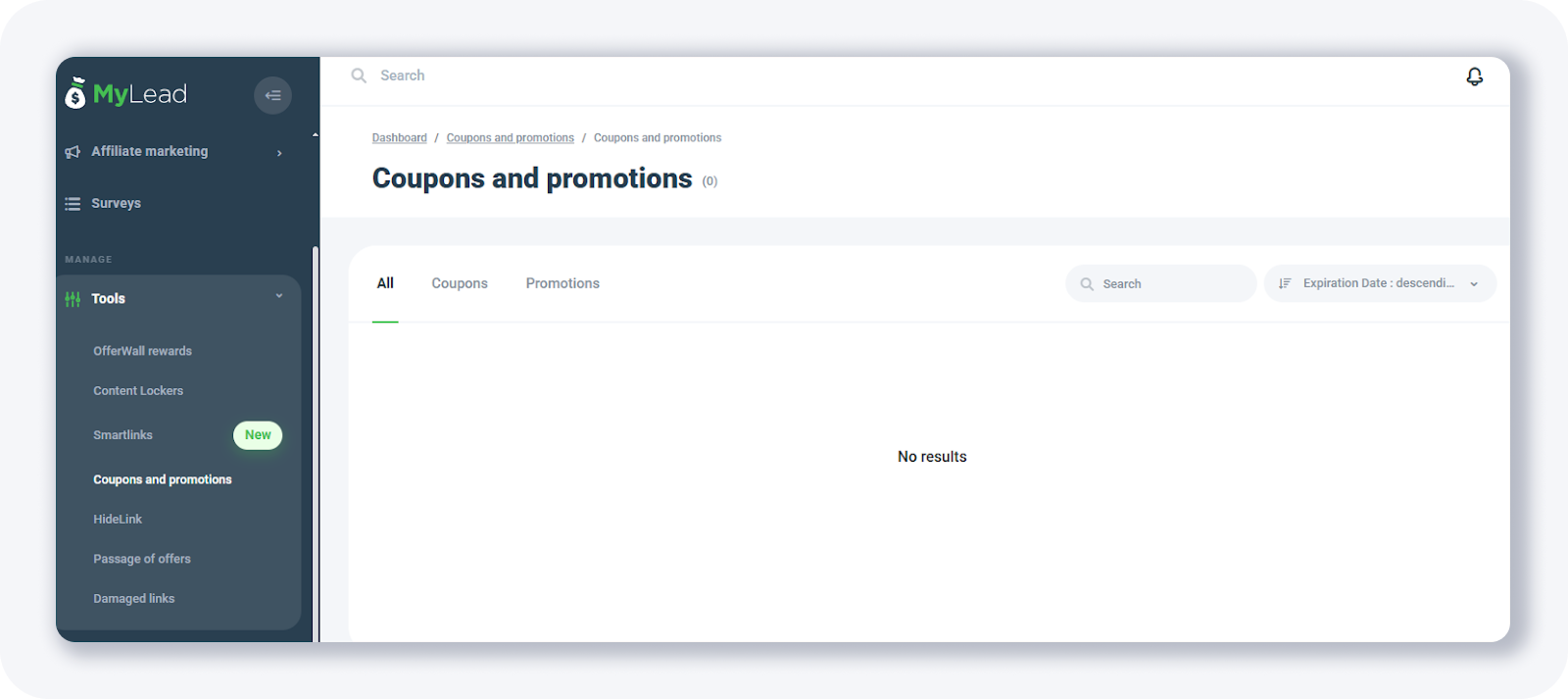Click the MyLead money bag logo

tap(75, 94)
